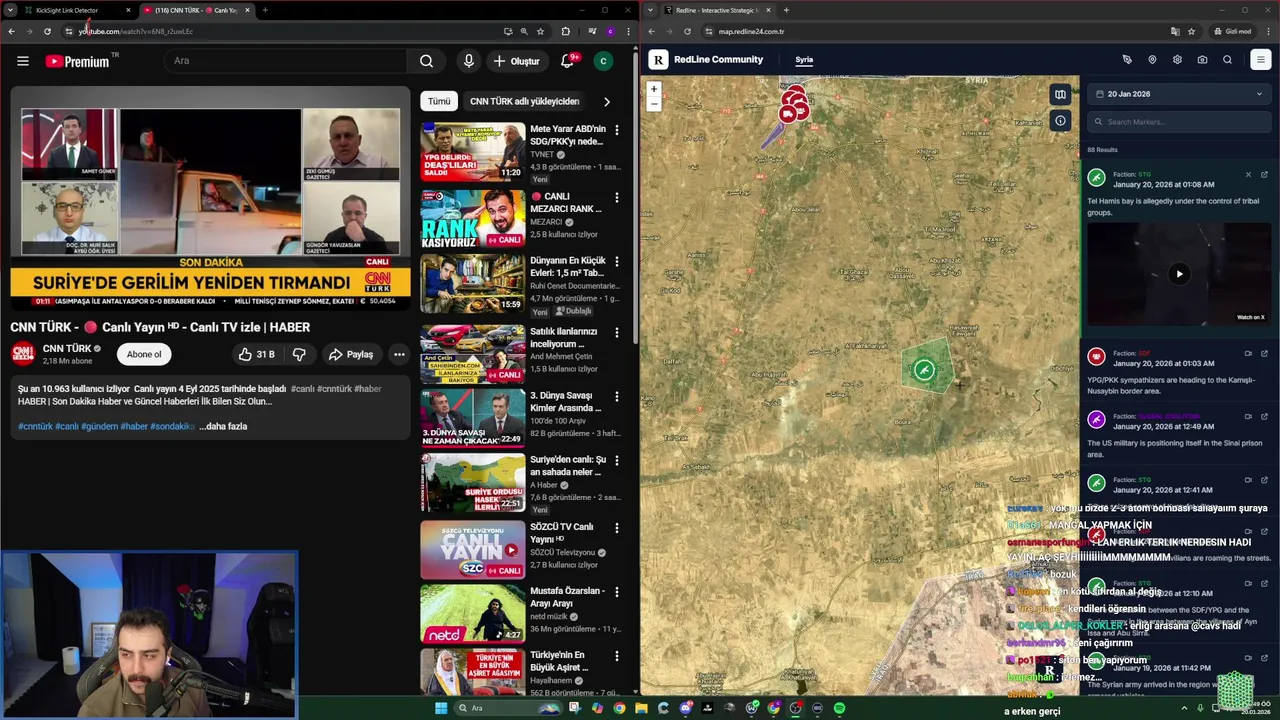Open more actions menu under video
Image resolution: width=1280 pixels, height=720 pixels.
point(399,354)
